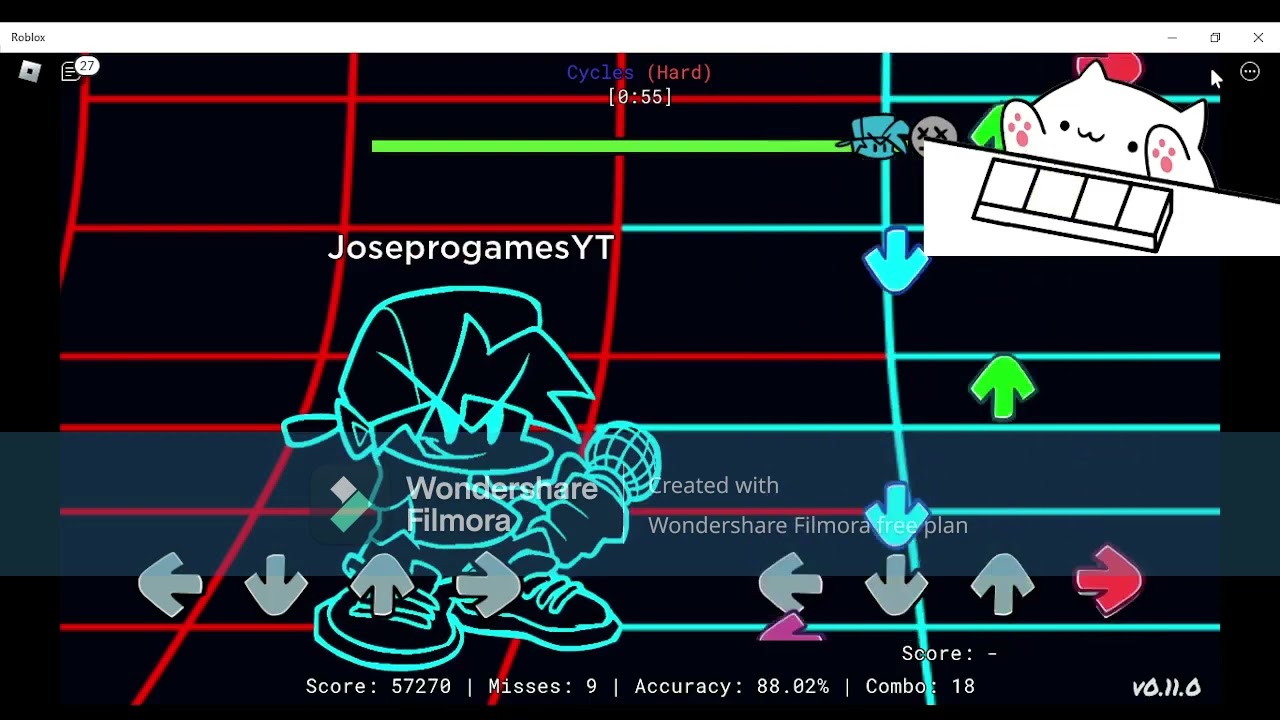This screenshot has height=720, width=1280.
Task: Click the Accuracy: 88.02% readout
Action: point(732,687)
